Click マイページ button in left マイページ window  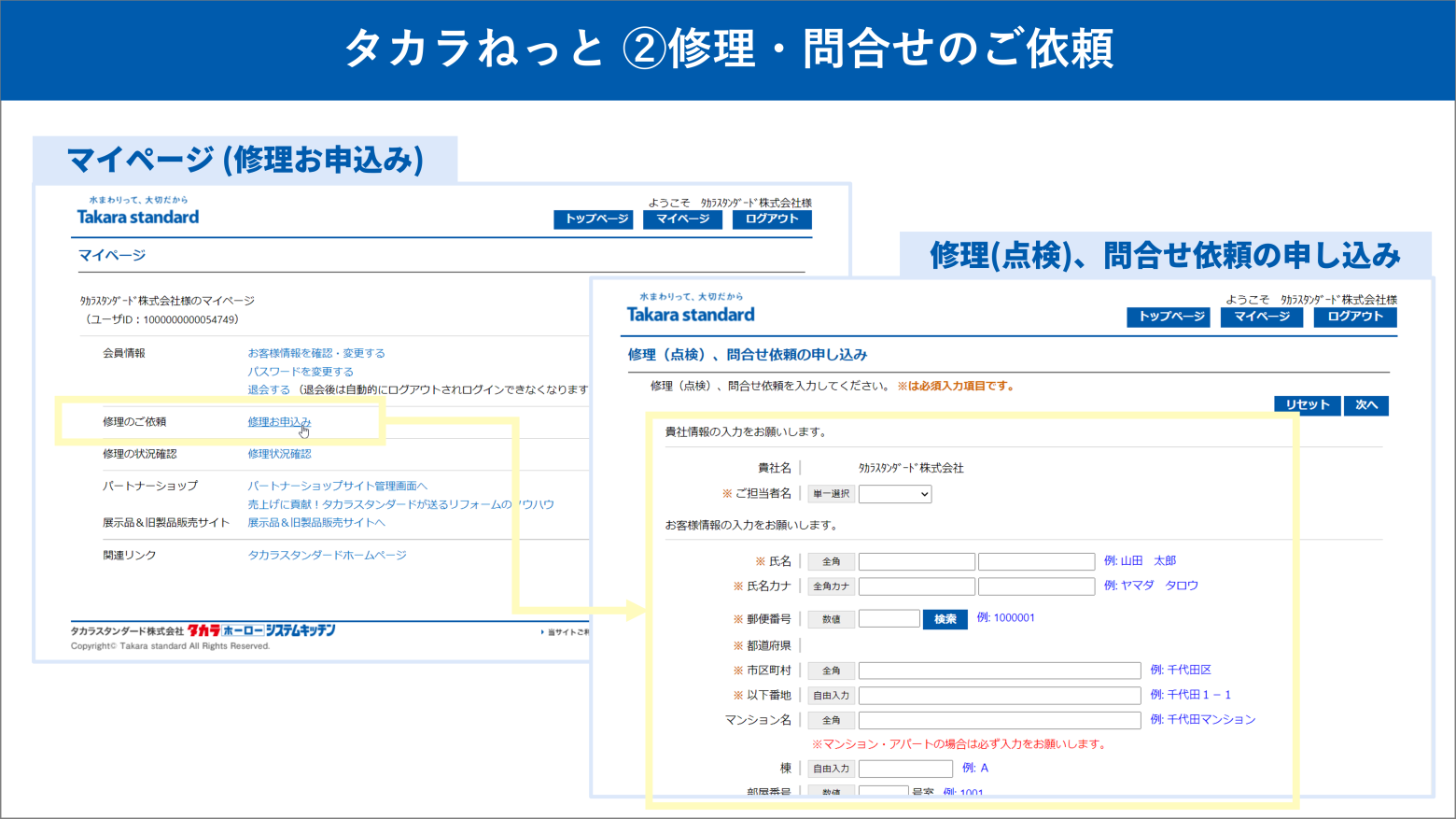point(682,219)
